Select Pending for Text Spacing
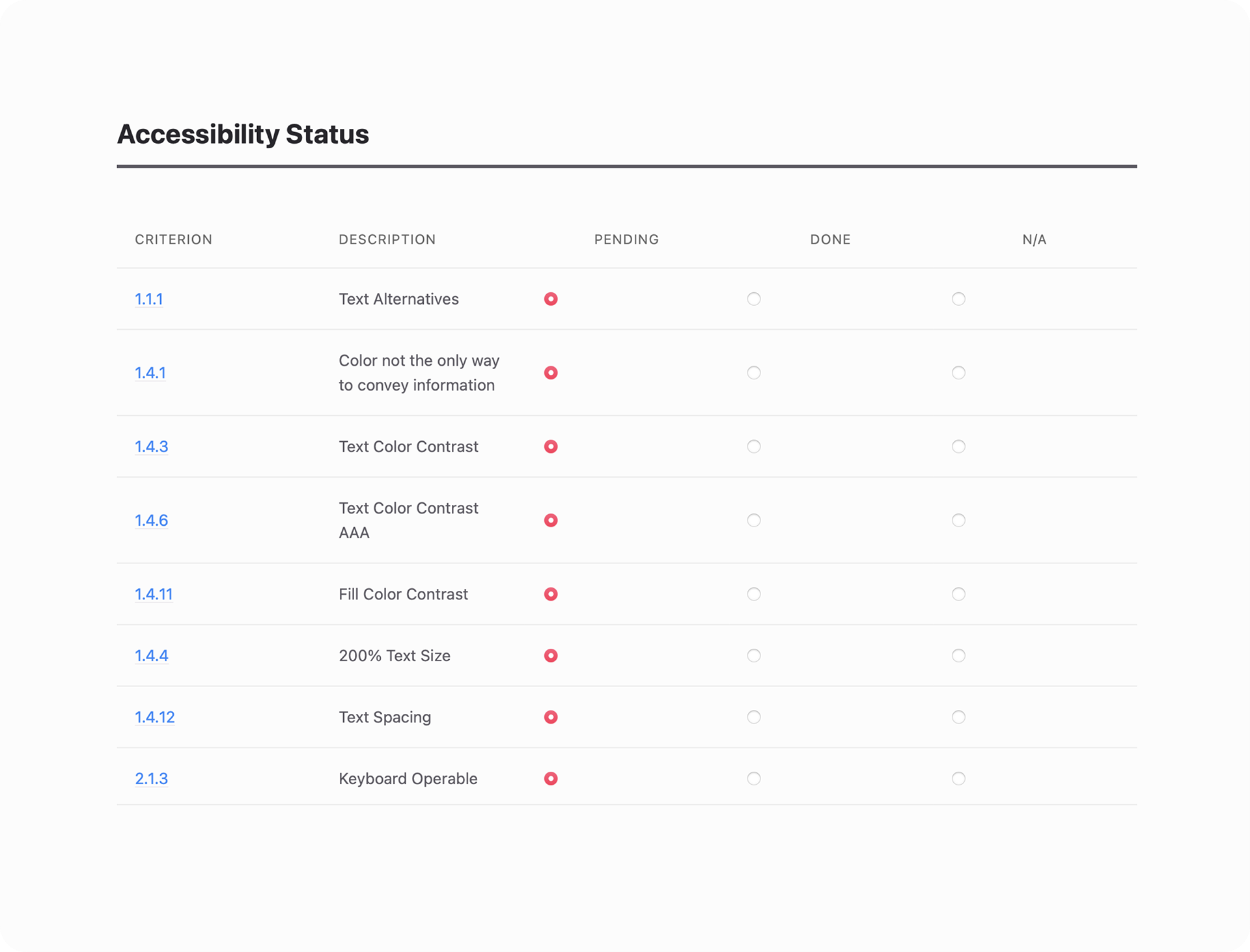The width and height of the screenshot is (1250, 952). pos(551,717)
